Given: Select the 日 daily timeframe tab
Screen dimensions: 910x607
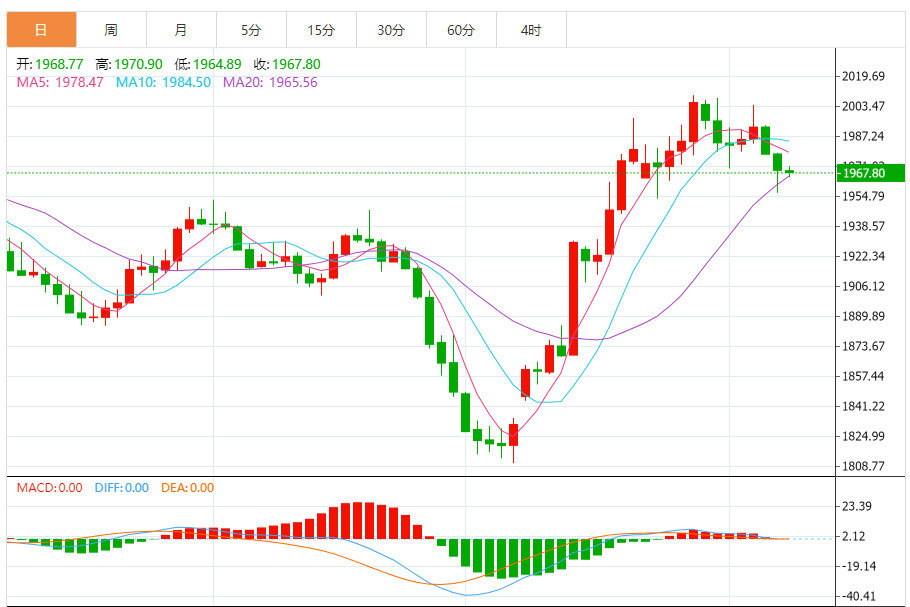Looking at the screenshot, I should 41,30.
